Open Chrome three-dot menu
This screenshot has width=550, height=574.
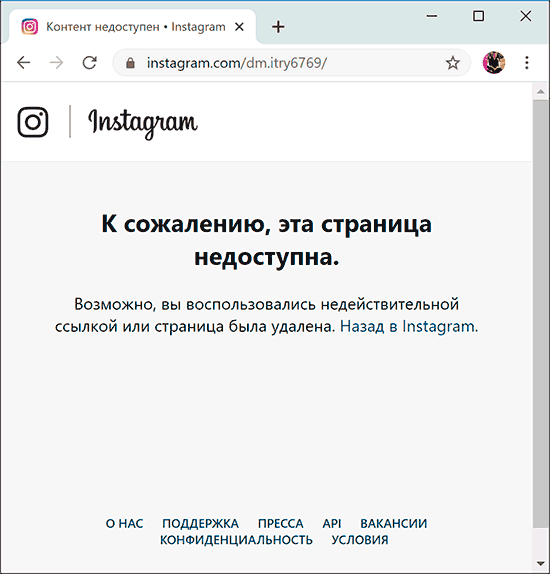[527, 63]
